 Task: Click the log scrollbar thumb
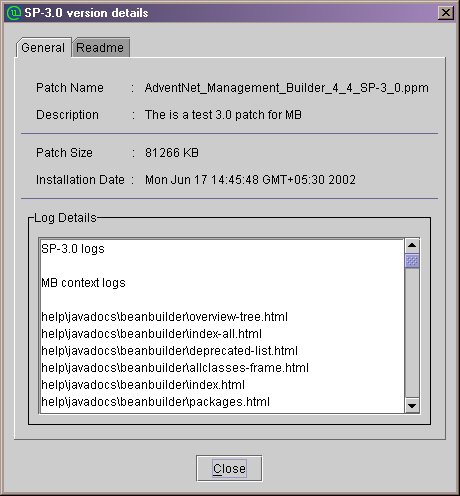click(x=412, y=261)
